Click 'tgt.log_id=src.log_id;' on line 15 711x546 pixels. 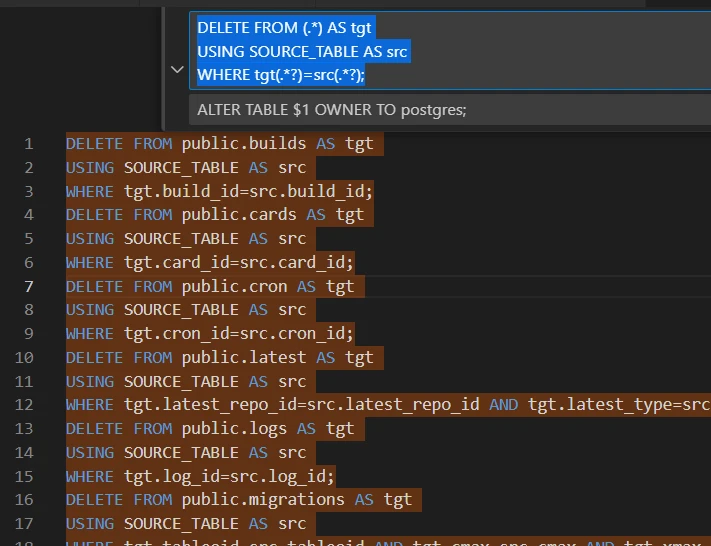(x=229, y=477)
